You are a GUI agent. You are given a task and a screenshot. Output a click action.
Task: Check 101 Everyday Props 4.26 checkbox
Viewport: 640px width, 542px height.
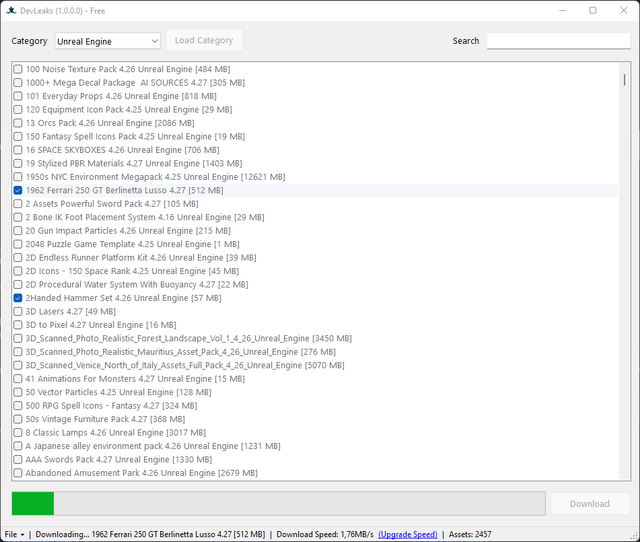click(18, 96)
